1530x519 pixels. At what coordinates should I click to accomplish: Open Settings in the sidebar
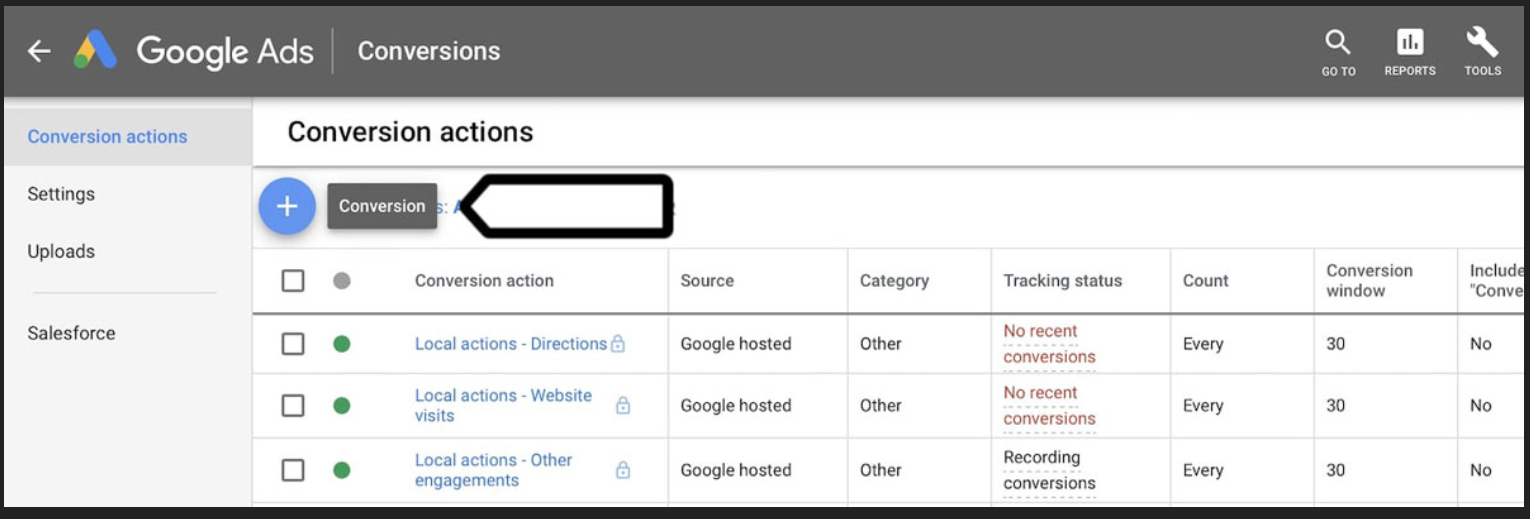pos(61,194)
